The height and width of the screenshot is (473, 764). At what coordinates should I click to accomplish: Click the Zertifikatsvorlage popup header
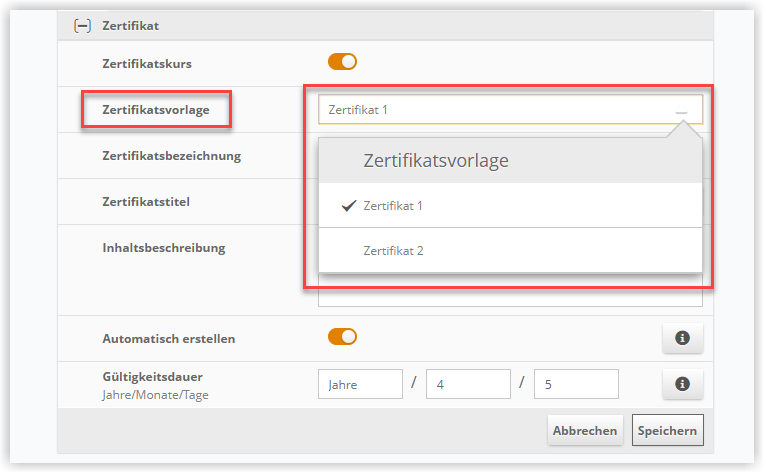pos(510,160)
